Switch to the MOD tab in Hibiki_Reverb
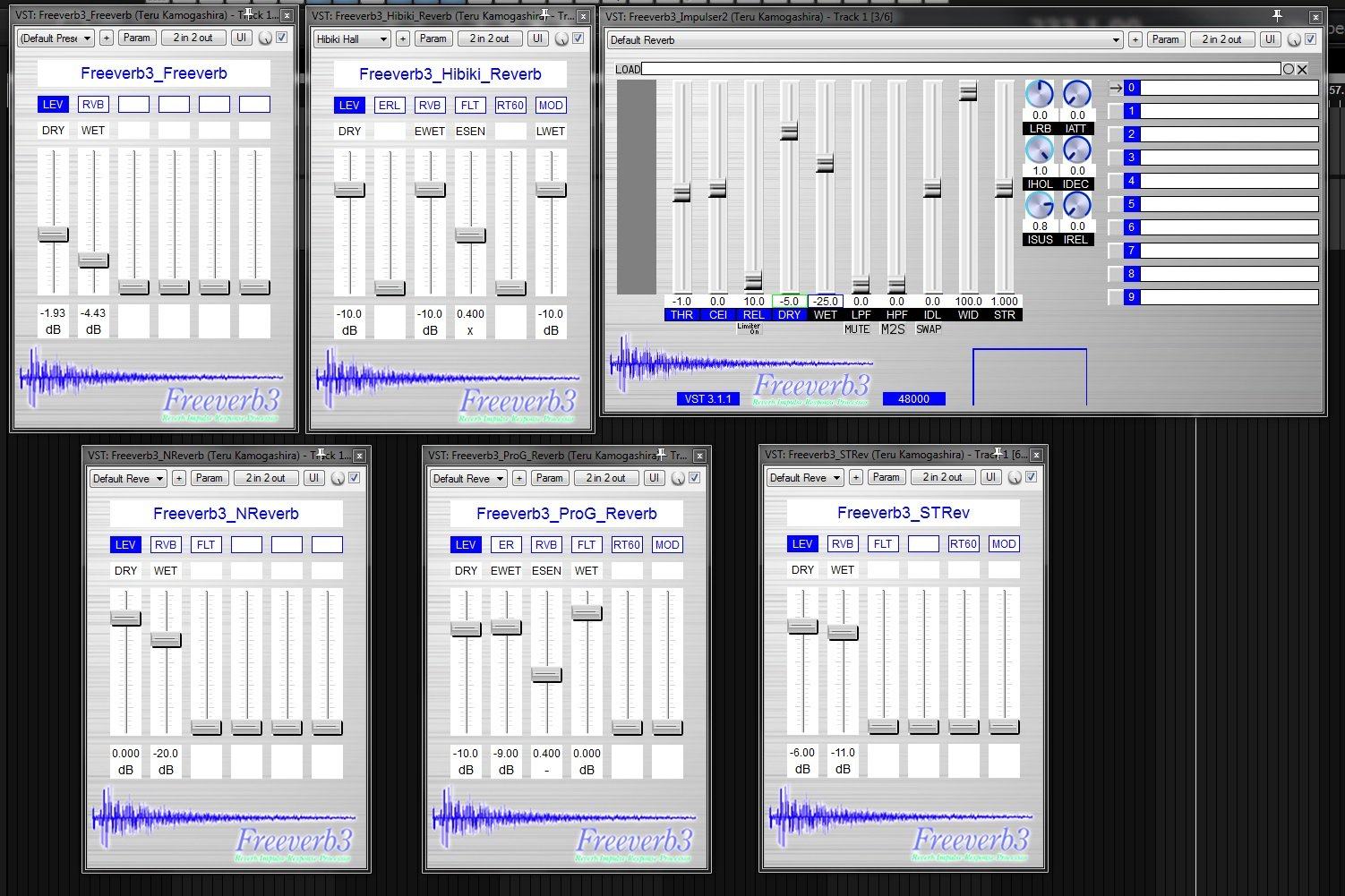The width and height of the screenshot is (1345, 896). point(551,106)
